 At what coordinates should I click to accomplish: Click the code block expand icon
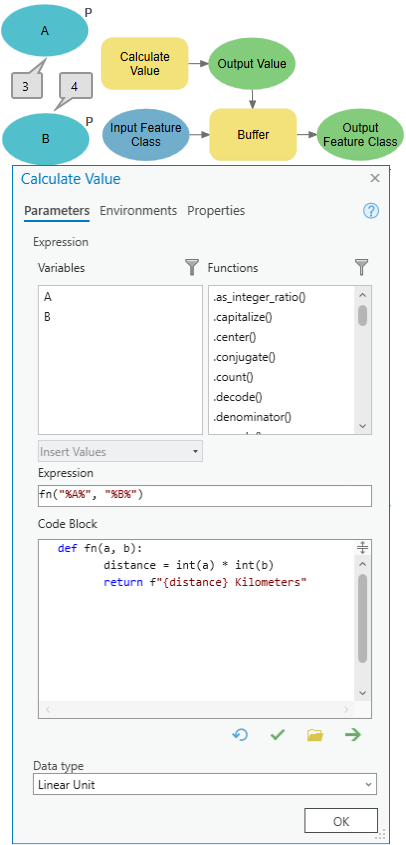coord(362,548)
